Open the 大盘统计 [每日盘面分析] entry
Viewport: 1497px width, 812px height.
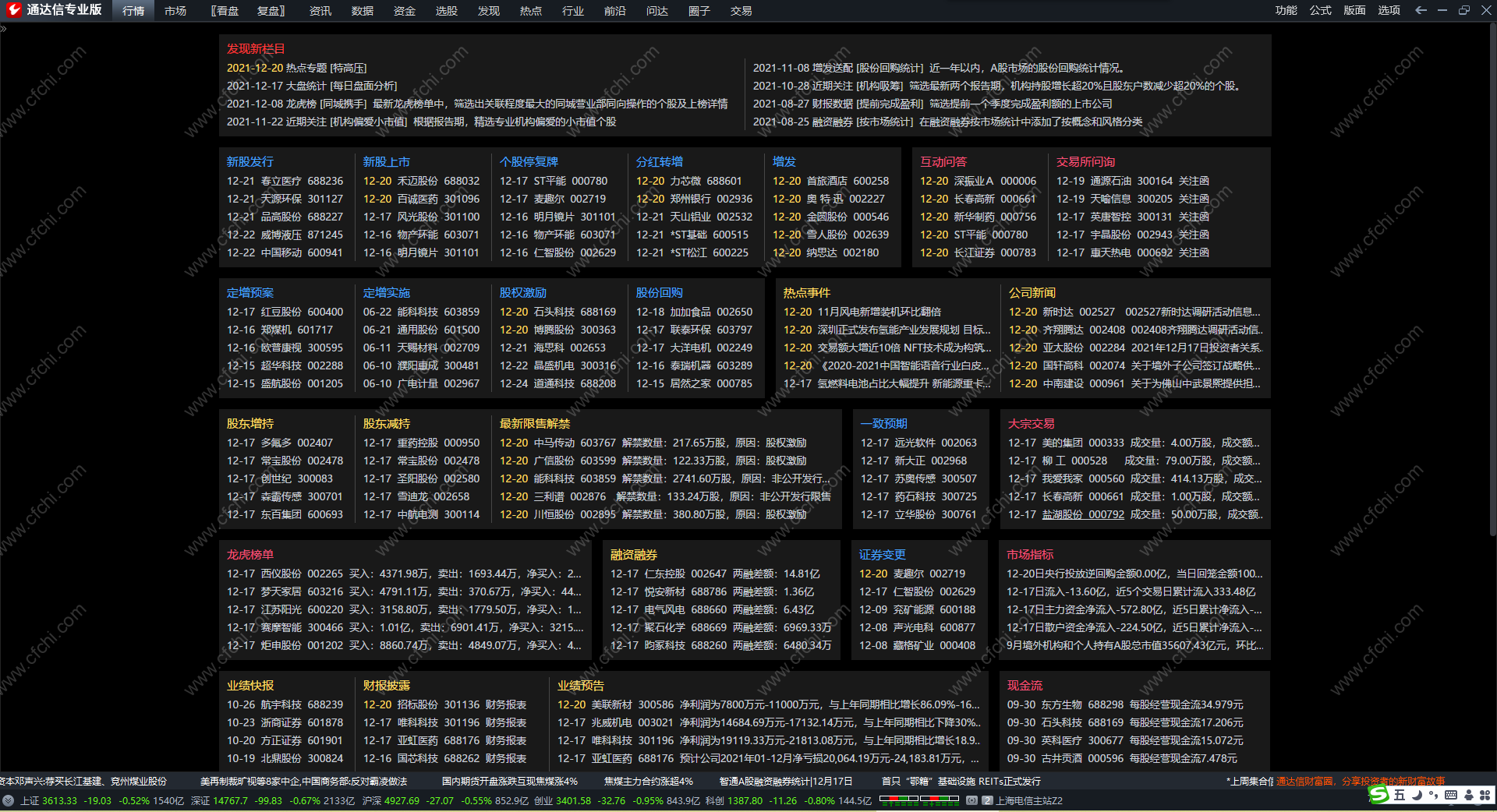tap(312, 86)
